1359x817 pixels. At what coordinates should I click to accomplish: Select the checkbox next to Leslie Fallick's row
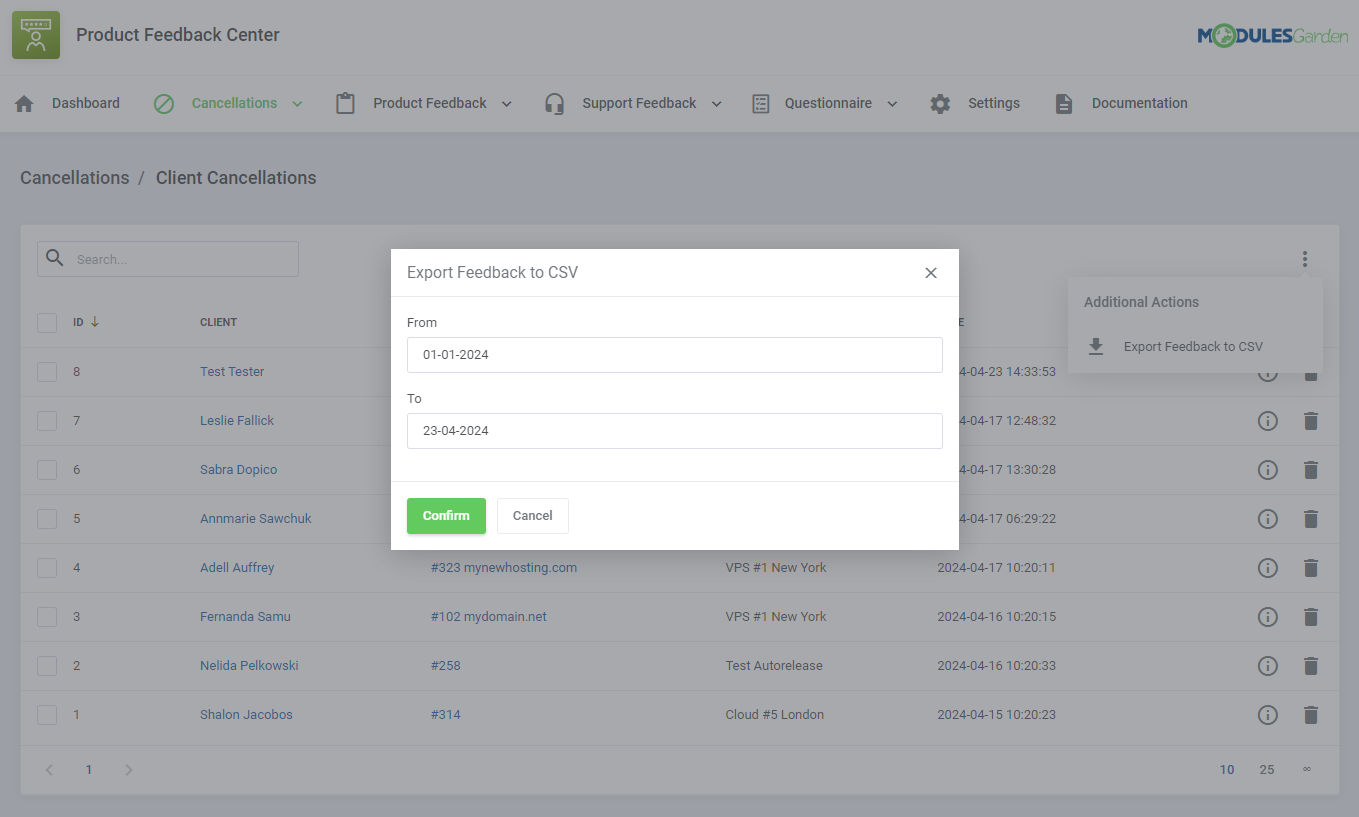47,421
